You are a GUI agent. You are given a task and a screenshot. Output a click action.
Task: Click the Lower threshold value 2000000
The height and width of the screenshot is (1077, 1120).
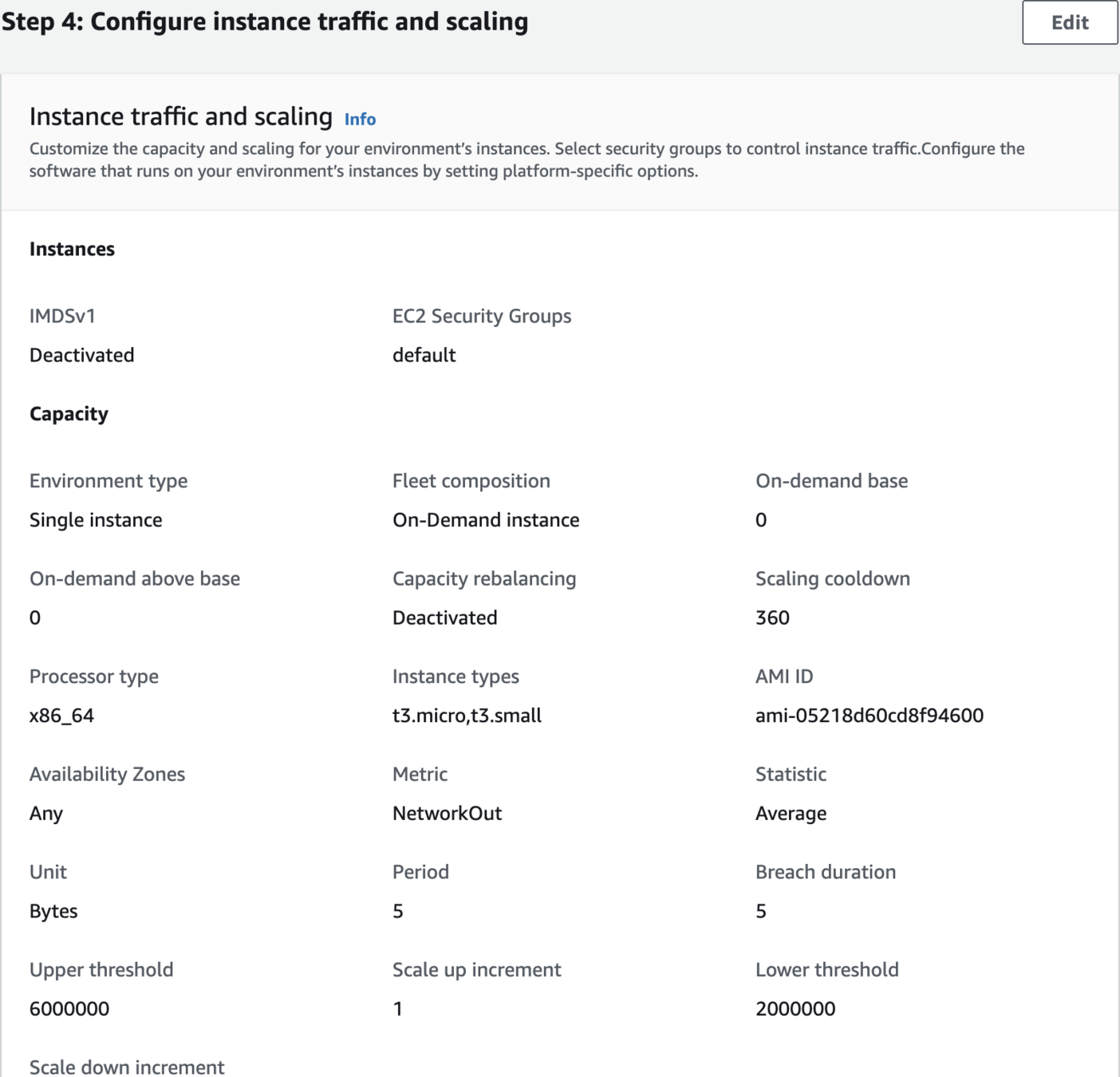pos(795,1008)
